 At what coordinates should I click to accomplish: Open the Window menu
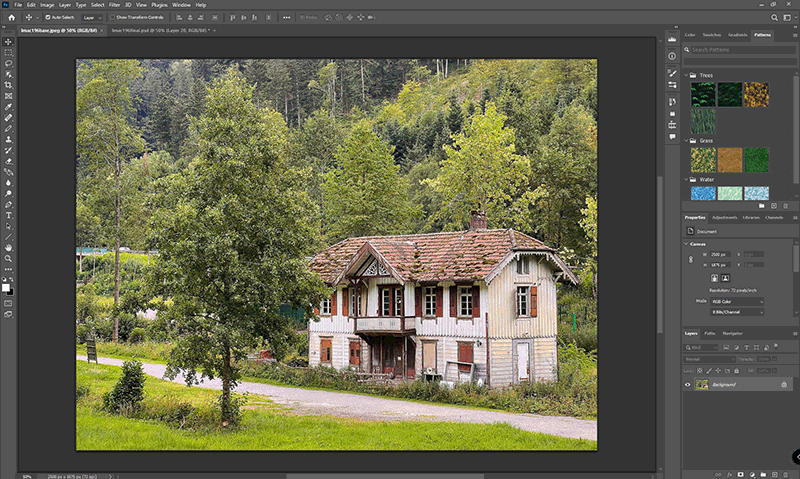tap(181, 5)
